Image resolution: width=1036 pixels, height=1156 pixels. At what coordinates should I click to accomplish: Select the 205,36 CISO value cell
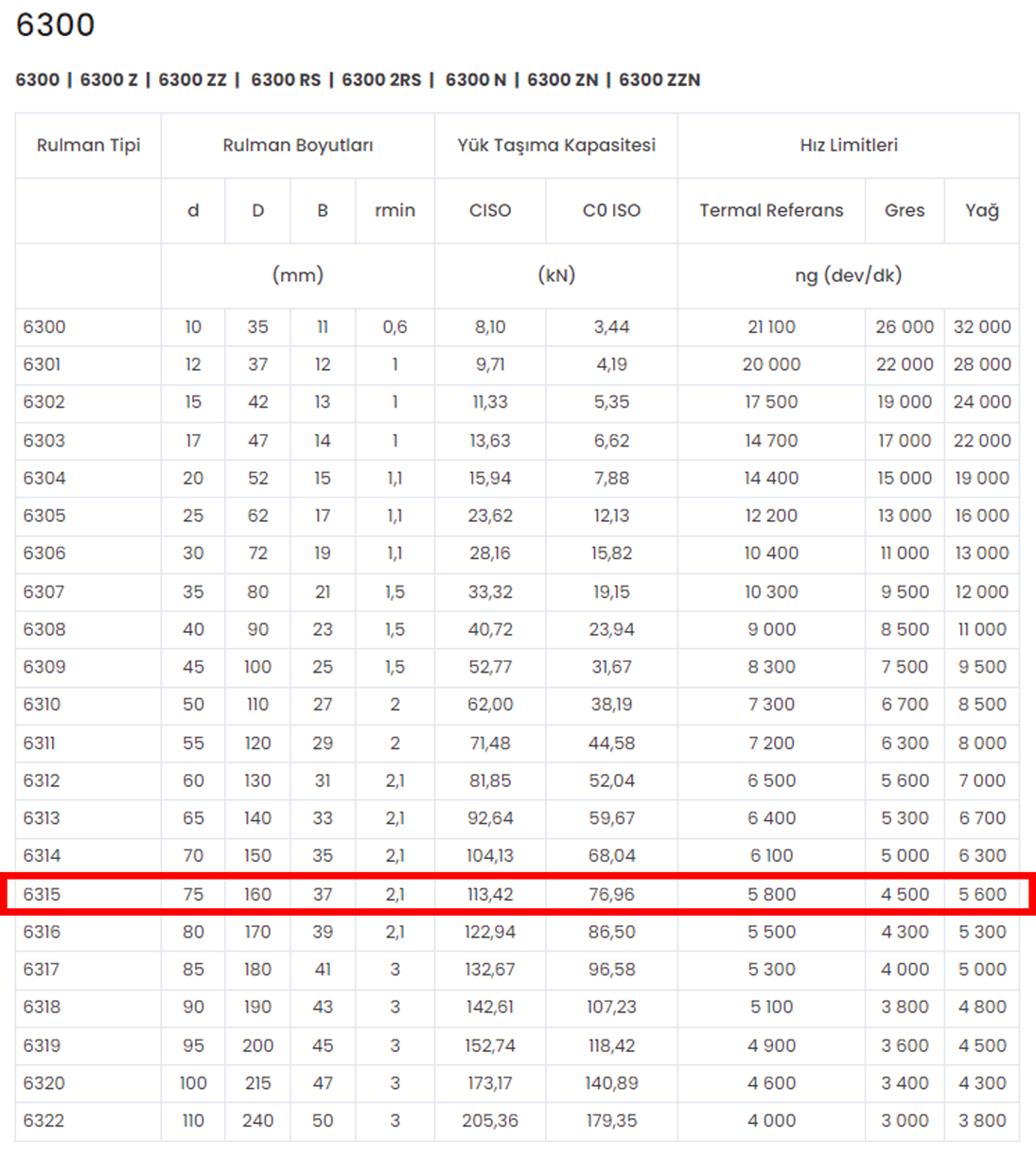coord(490,1120)
